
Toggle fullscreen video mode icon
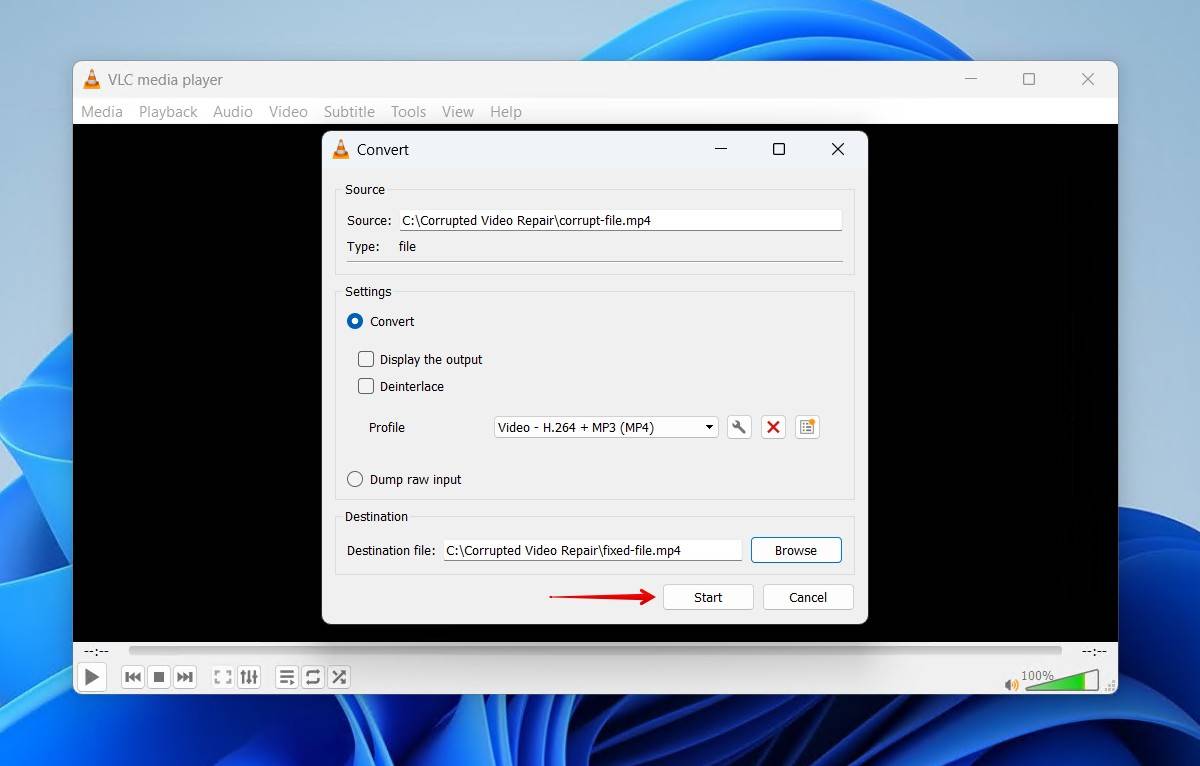pos(223,677)
